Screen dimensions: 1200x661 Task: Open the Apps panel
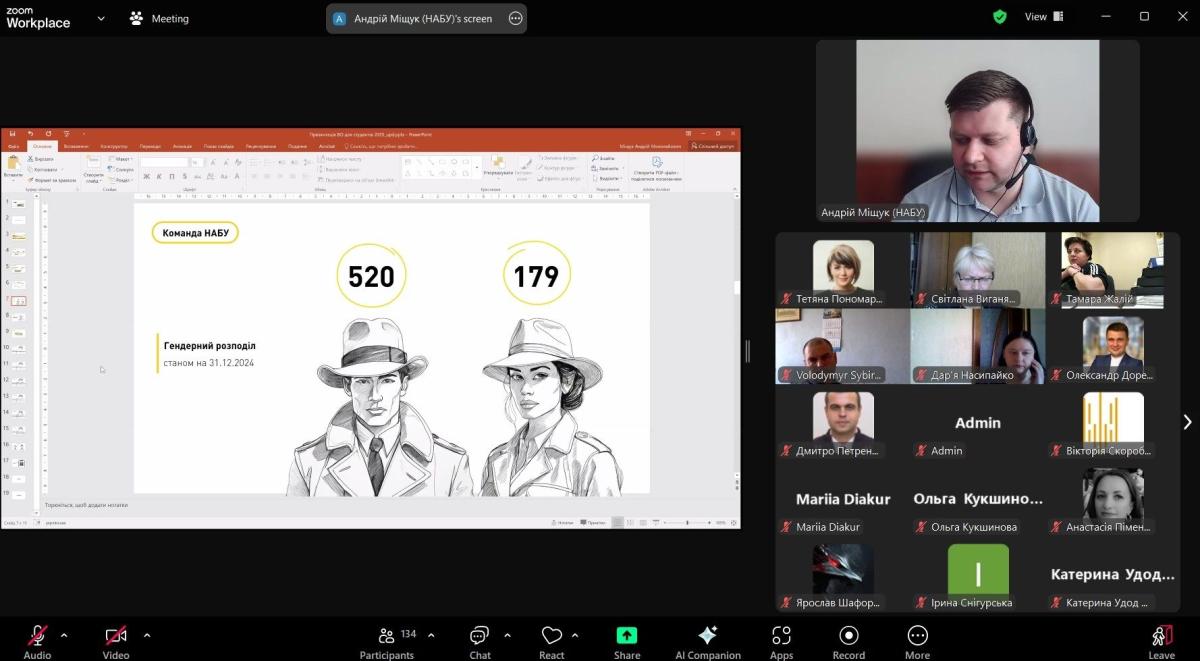pyautogui.click(x=781, y=637)
